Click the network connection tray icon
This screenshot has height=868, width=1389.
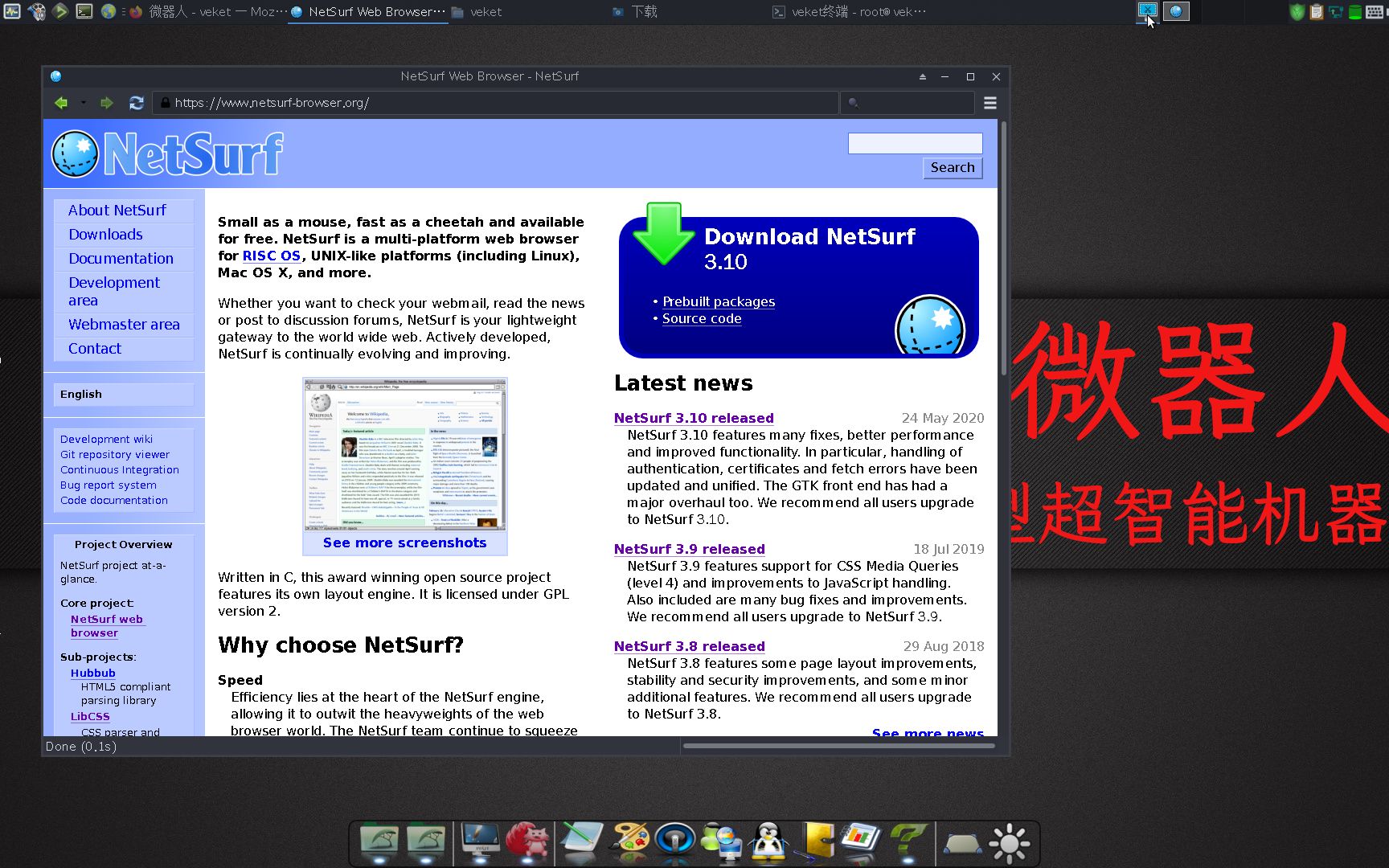tap(1336, 12)
